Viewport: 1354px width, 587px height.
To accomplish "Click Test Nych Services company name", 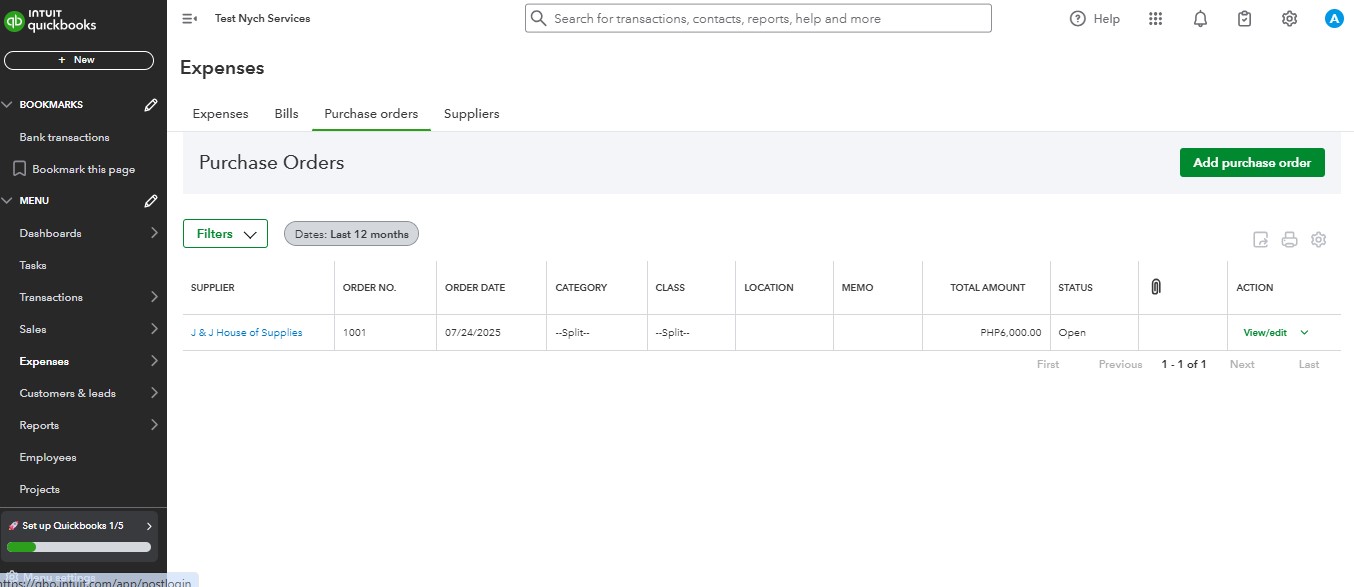I will tap(263, 19).
